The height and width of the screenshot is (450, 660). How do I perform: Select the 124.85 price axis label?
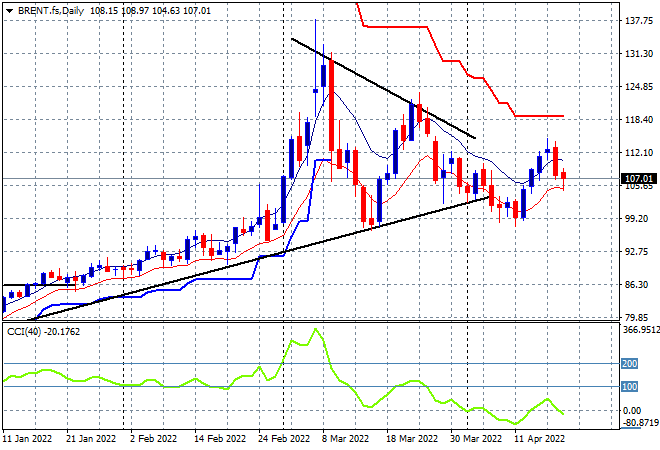click(x=639, y=87)
